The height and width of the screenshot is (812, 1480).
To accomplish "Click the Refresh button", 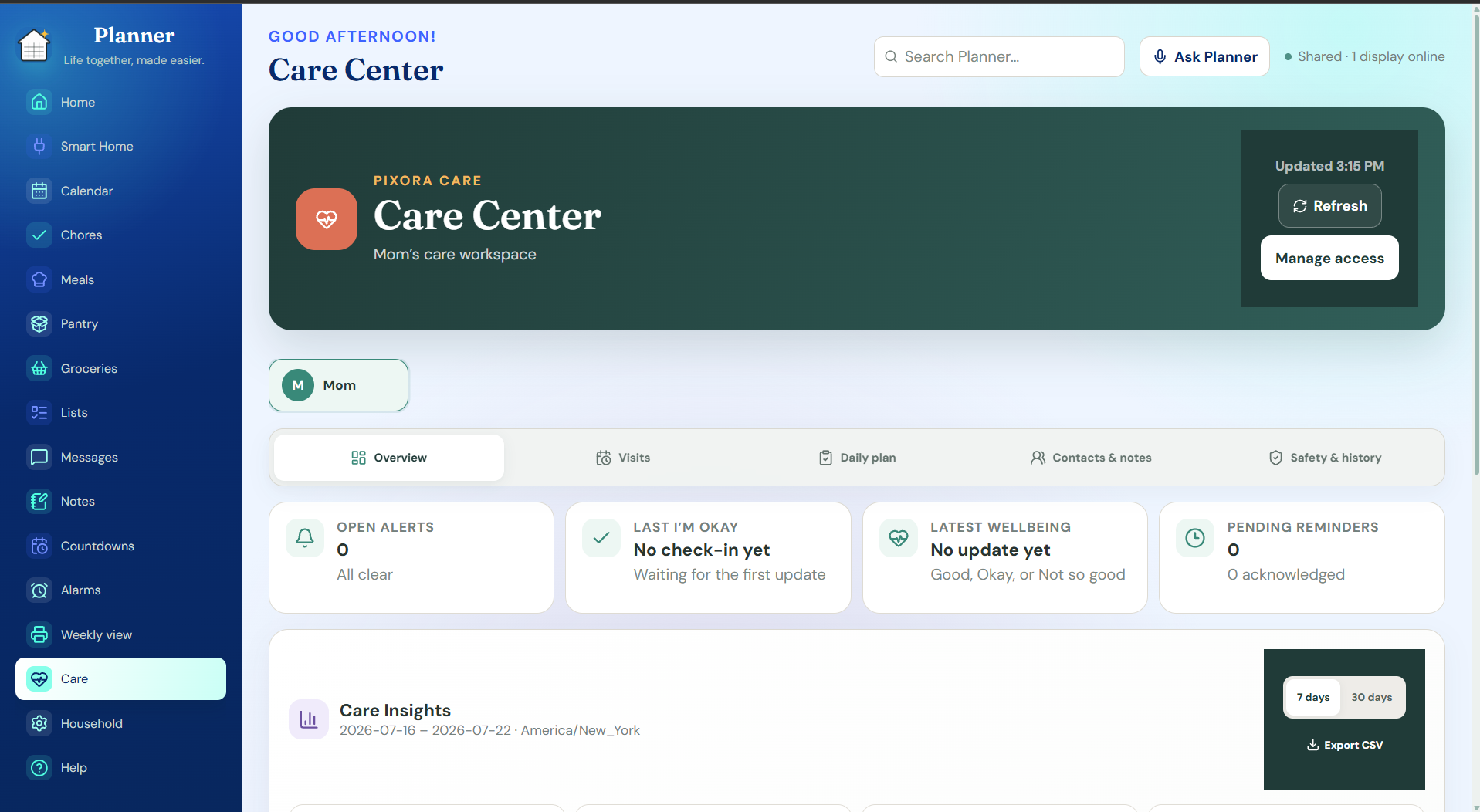I will click(x=1329, y=206).
